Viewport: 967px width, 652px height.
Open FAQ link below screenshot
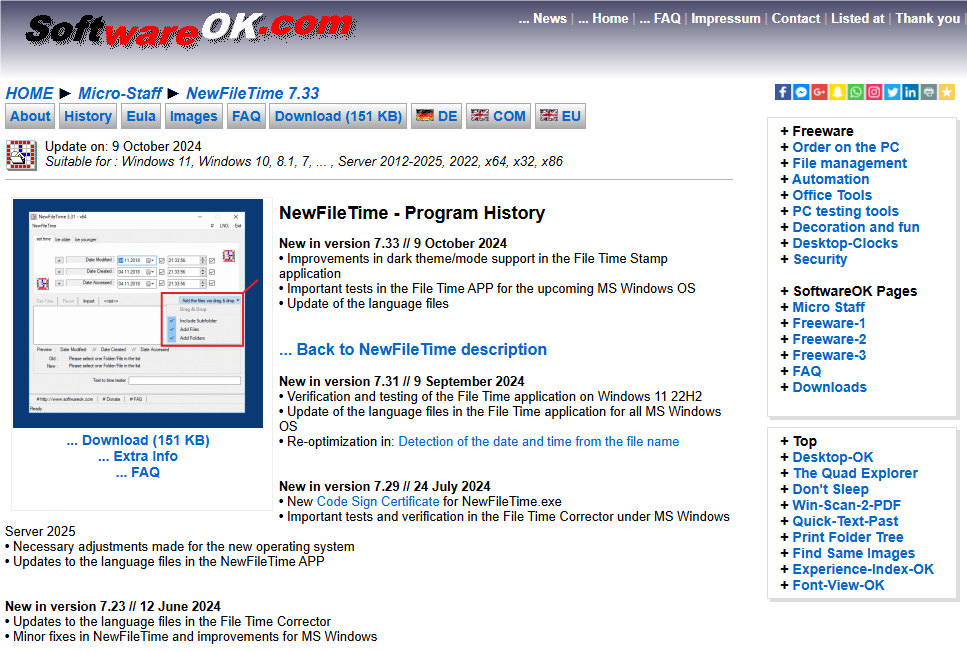138,472
